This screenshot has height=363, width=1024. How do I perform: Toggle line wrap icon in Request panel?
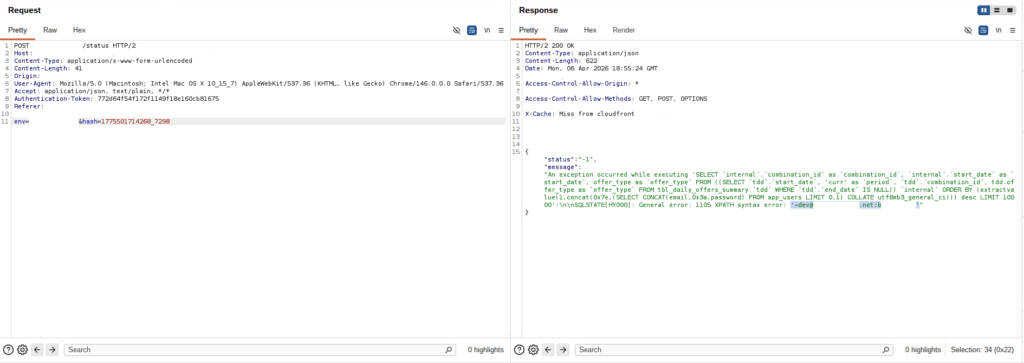coord(472,30)
